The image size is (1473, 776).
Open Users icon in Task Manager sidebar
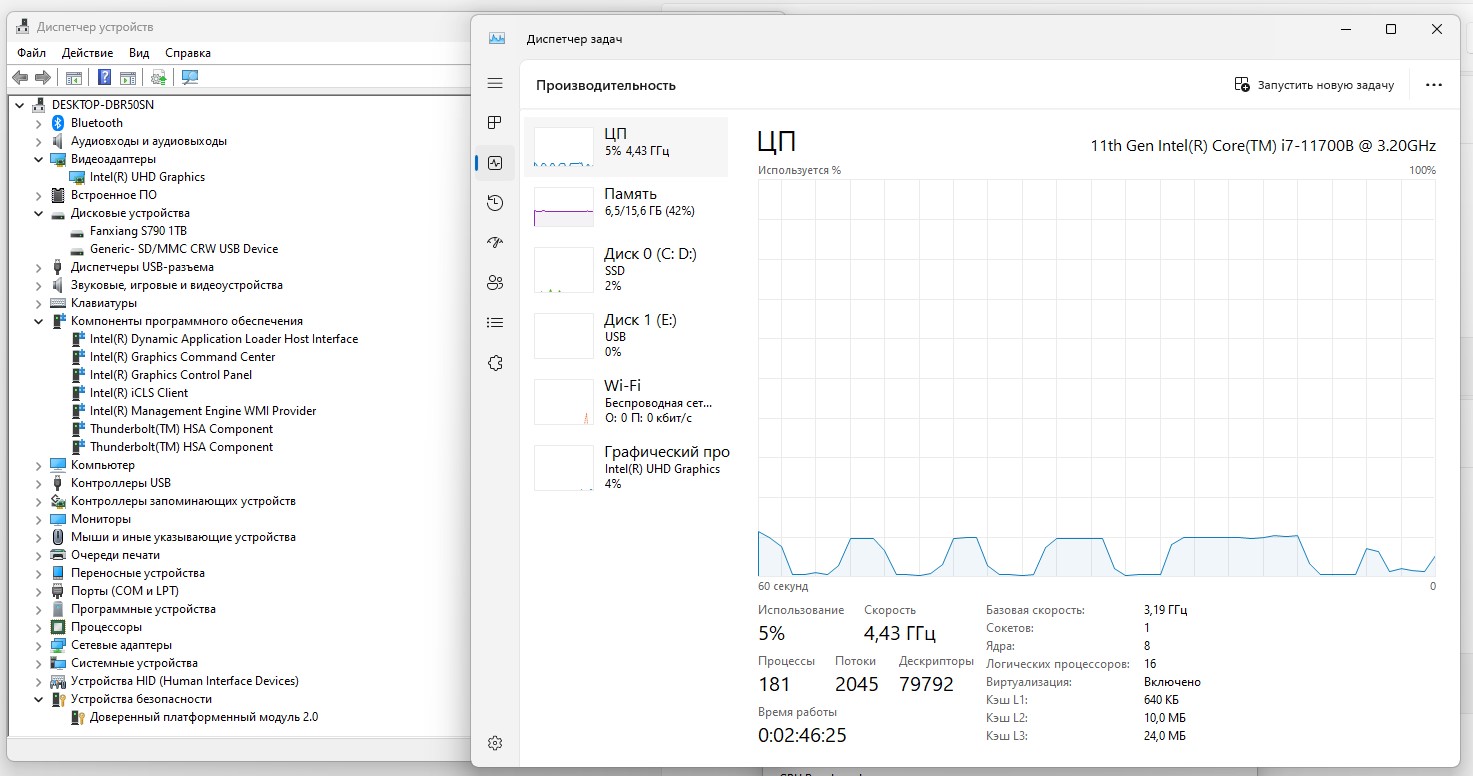click(495, 283)
